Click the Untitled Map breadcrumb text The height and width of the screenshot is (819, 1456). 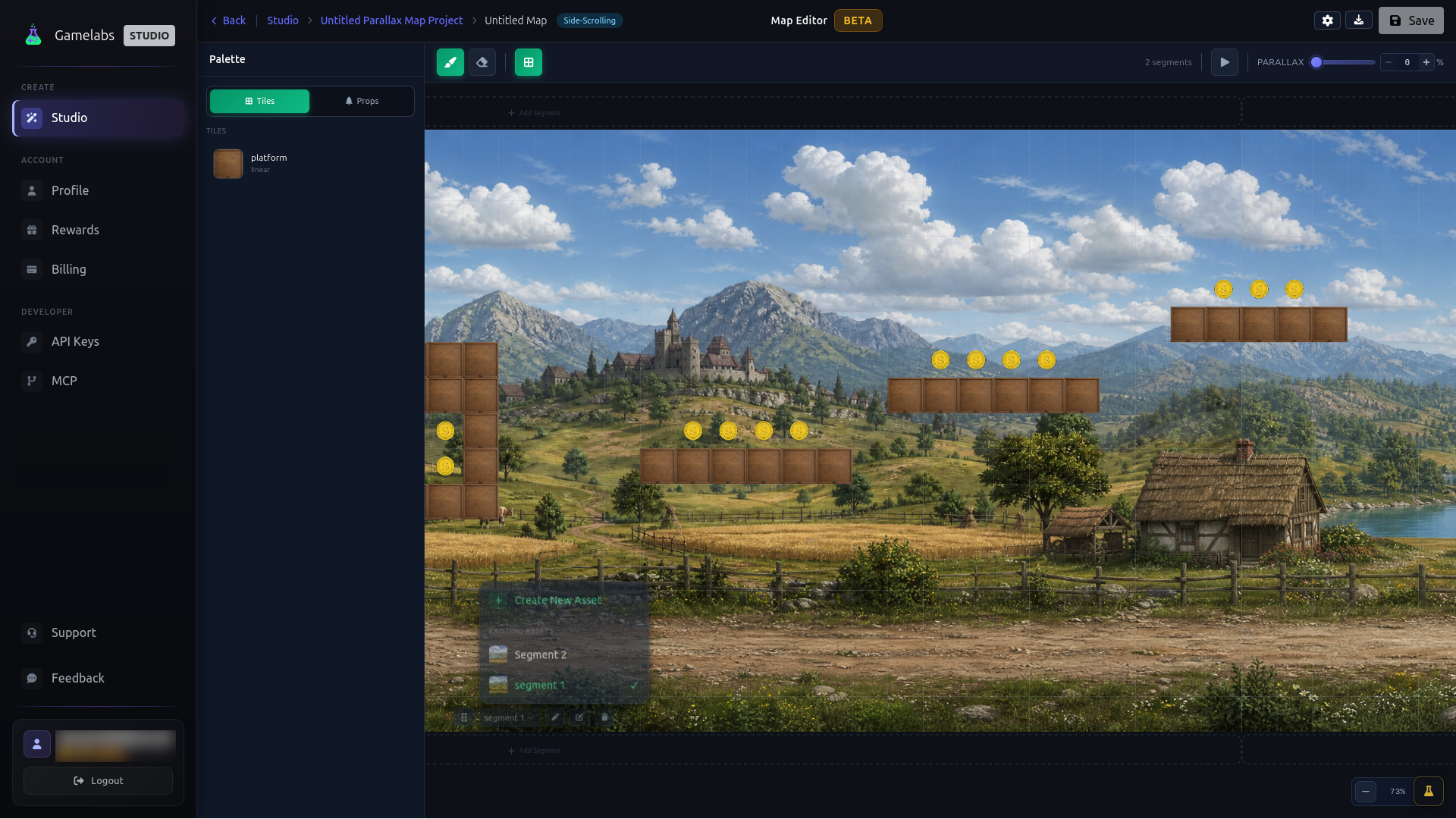click(x=516, y=20)
